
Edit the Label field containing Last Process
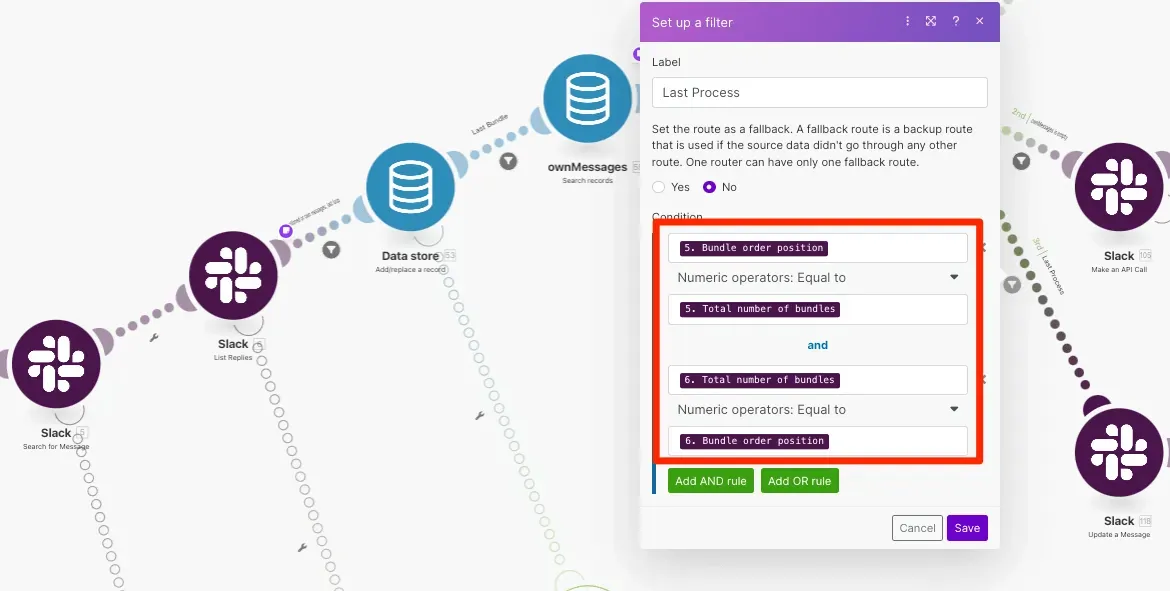[x=819, y=93]
